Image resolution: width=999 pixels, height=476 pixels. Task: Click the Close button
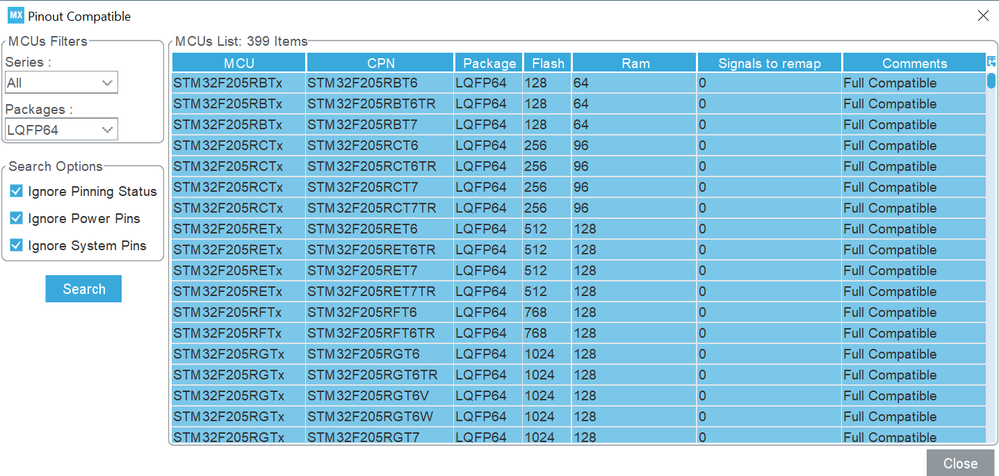(960, 463)
